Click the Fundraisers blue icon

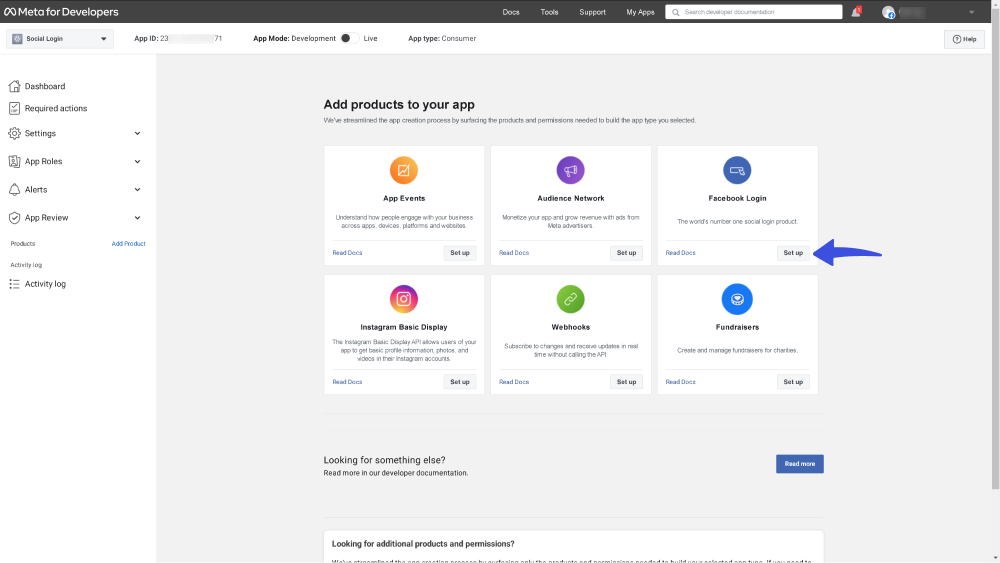pos(737,299)
